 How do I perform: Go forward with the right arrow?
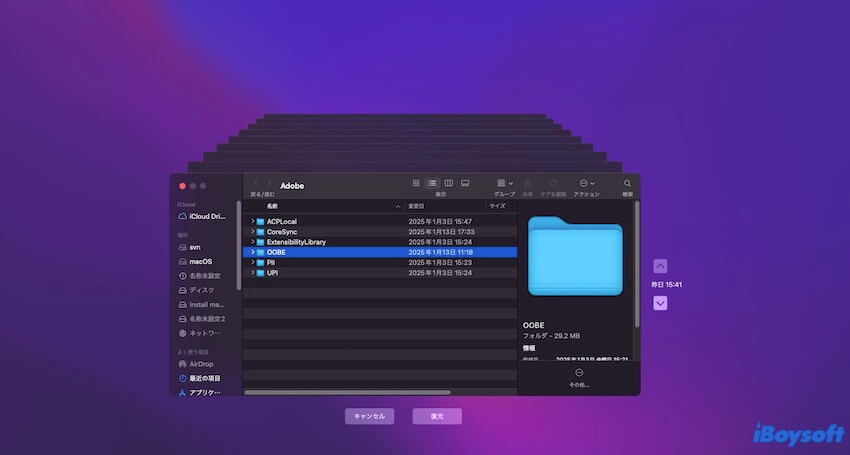click(x=268, y=183)
